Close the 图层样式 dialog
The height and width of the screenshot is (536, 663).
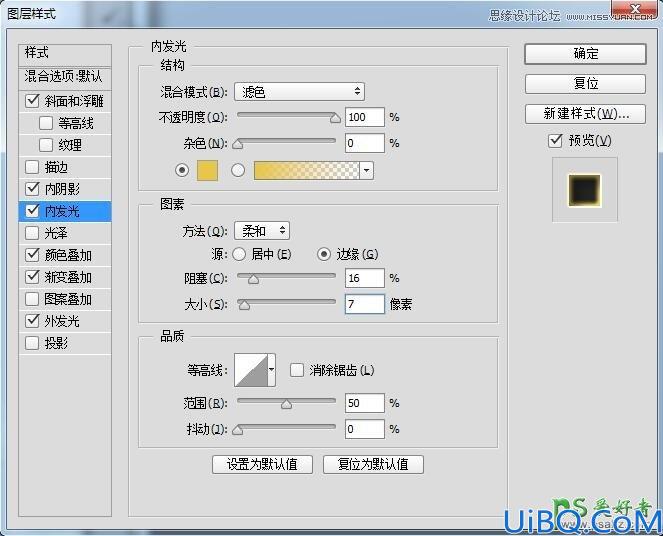point(635,9)
